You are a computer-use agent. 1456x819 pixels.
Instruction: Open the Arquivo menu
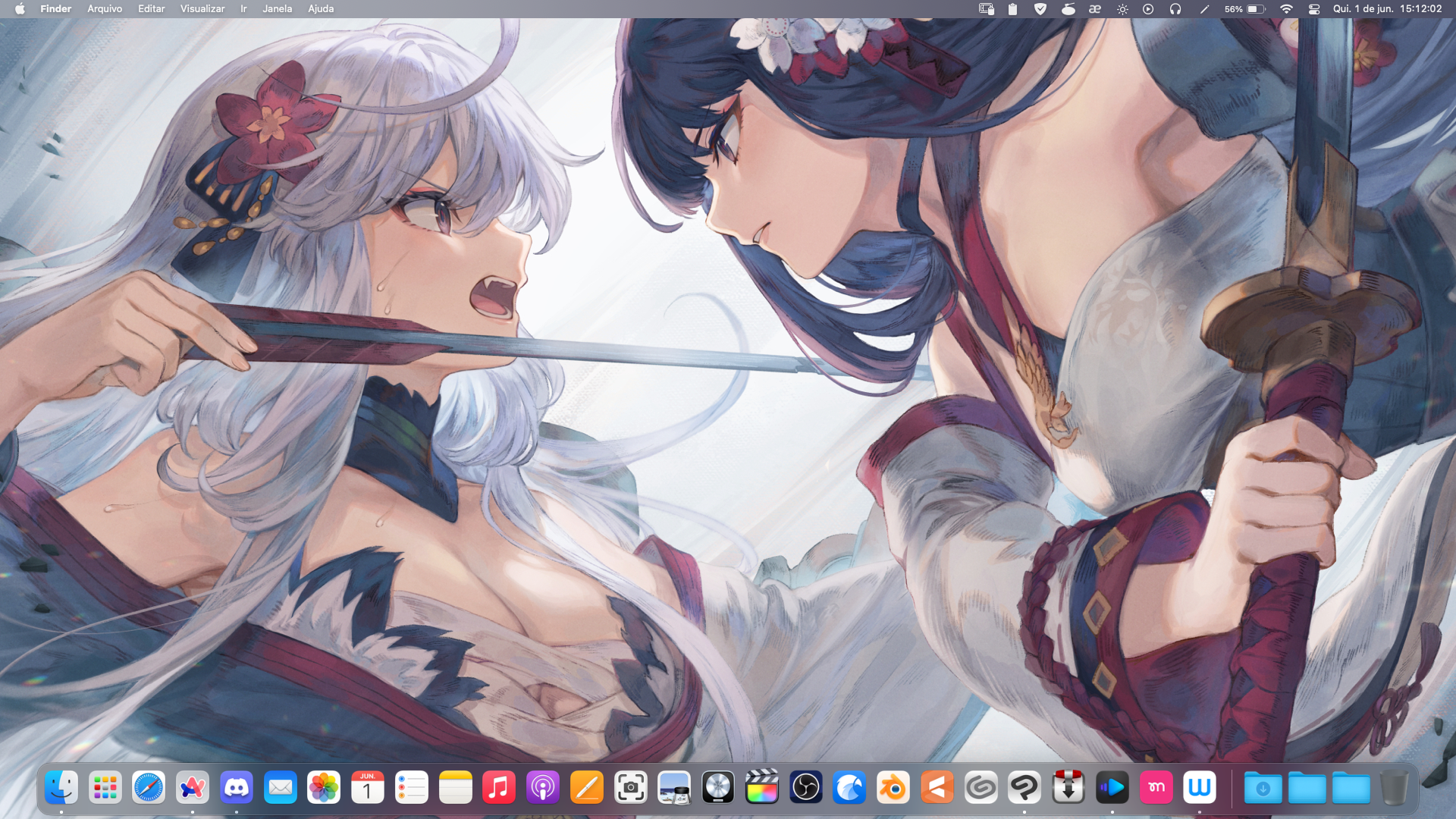pyautogui.click(x=105, y=9)
